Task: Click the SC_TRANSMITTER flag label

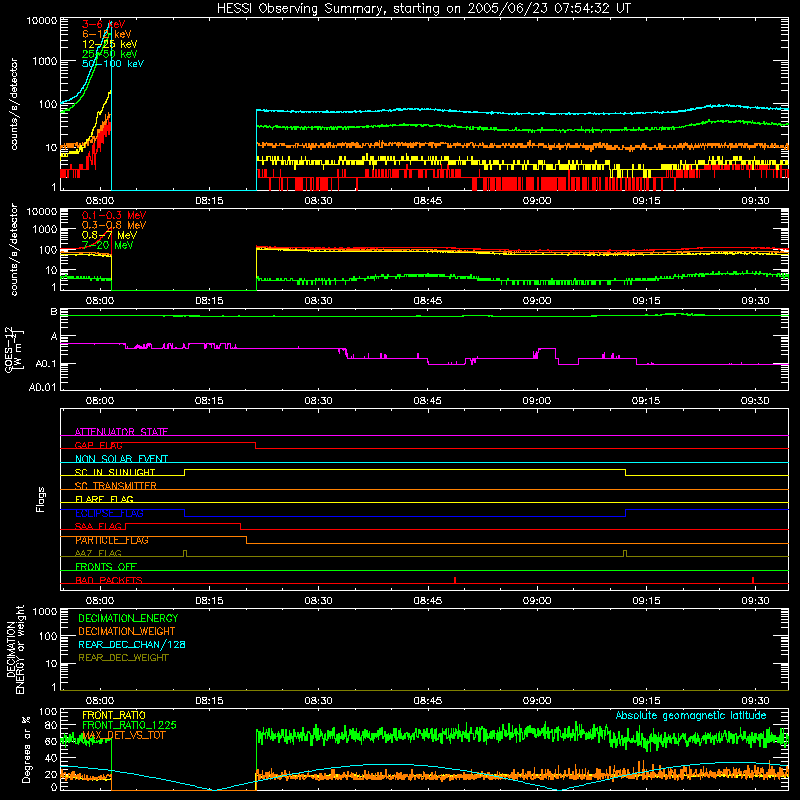Action: [115, 486]
